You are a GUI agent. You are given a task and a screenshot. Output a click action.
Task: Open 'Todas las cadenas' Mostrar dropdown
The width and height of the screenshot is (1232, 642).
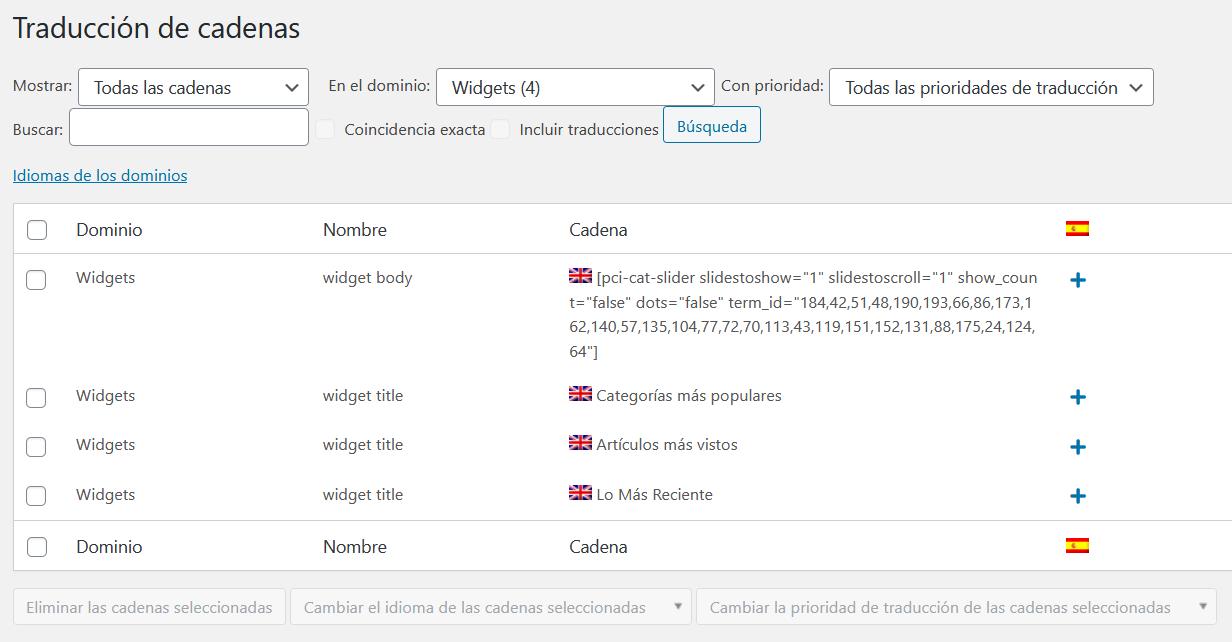point(193,87)
